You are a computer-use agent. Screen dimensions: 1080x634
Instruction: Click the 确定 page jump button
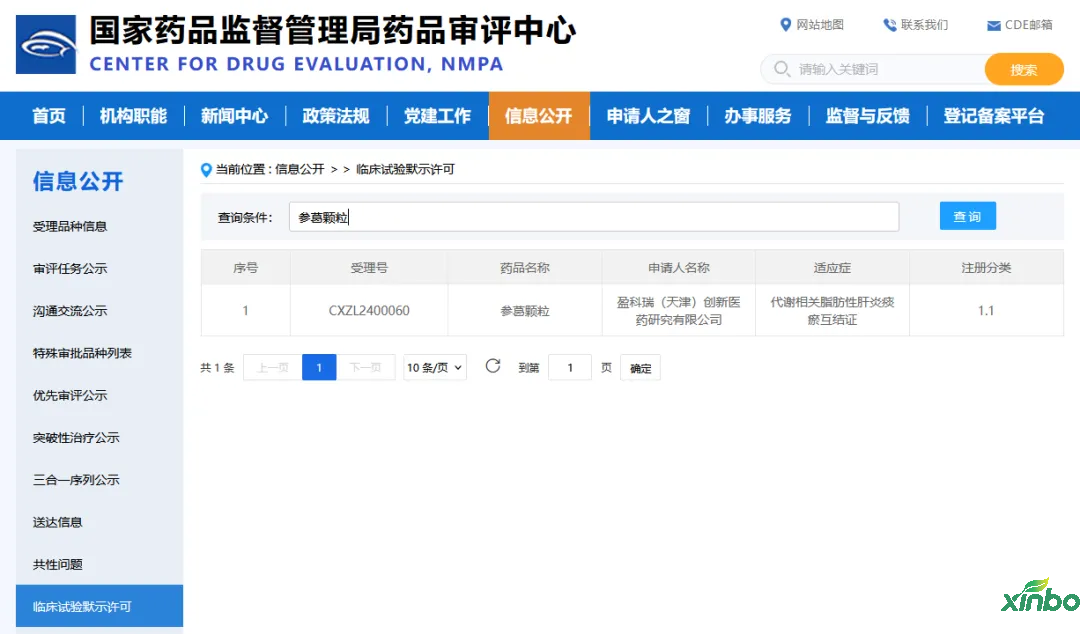640,368
